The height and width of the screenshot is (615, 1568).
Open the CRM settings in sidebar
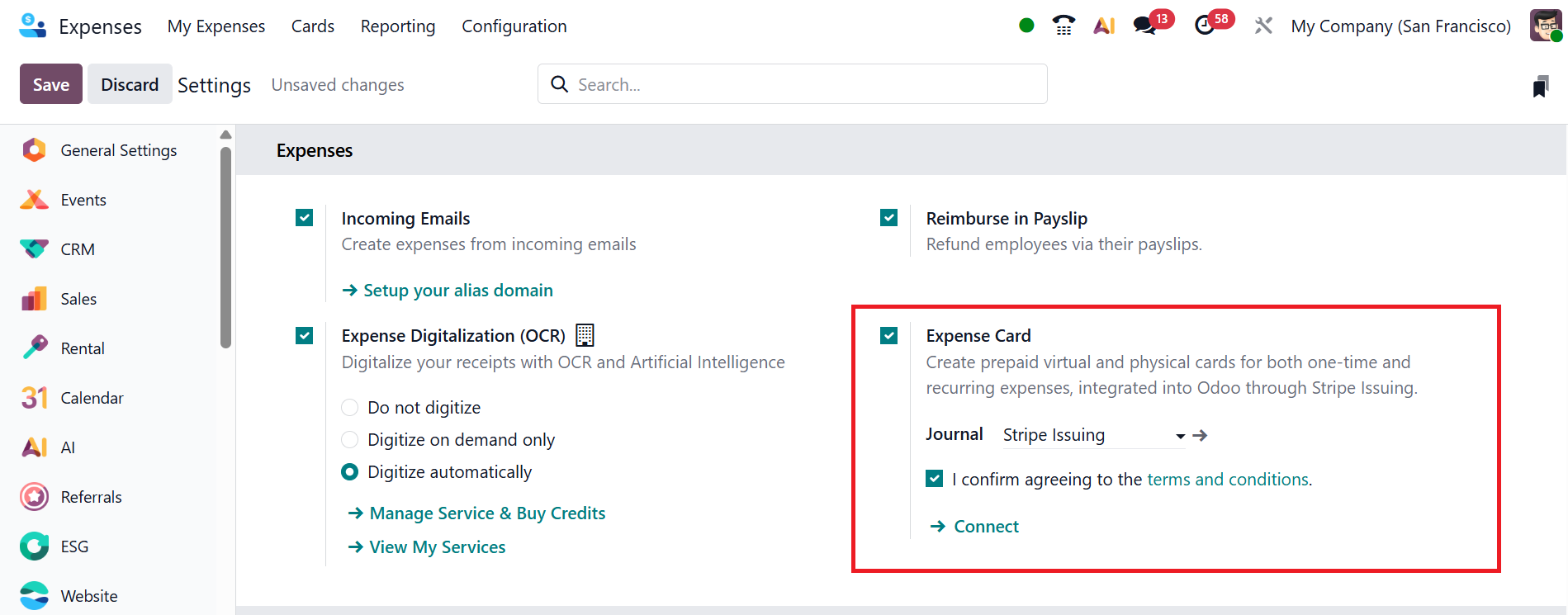pyautogui.click(x=78, y=249)
